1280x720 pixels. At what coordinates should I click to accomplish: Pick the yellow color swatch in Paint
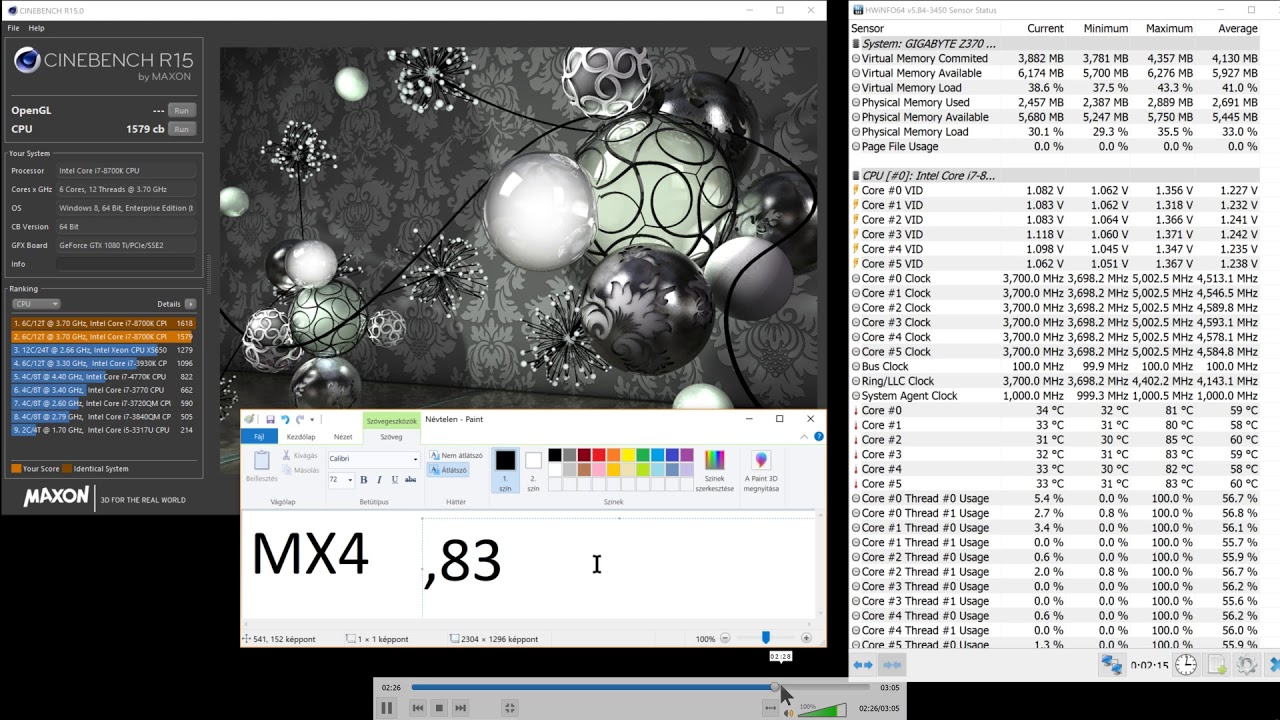[628, 455]
